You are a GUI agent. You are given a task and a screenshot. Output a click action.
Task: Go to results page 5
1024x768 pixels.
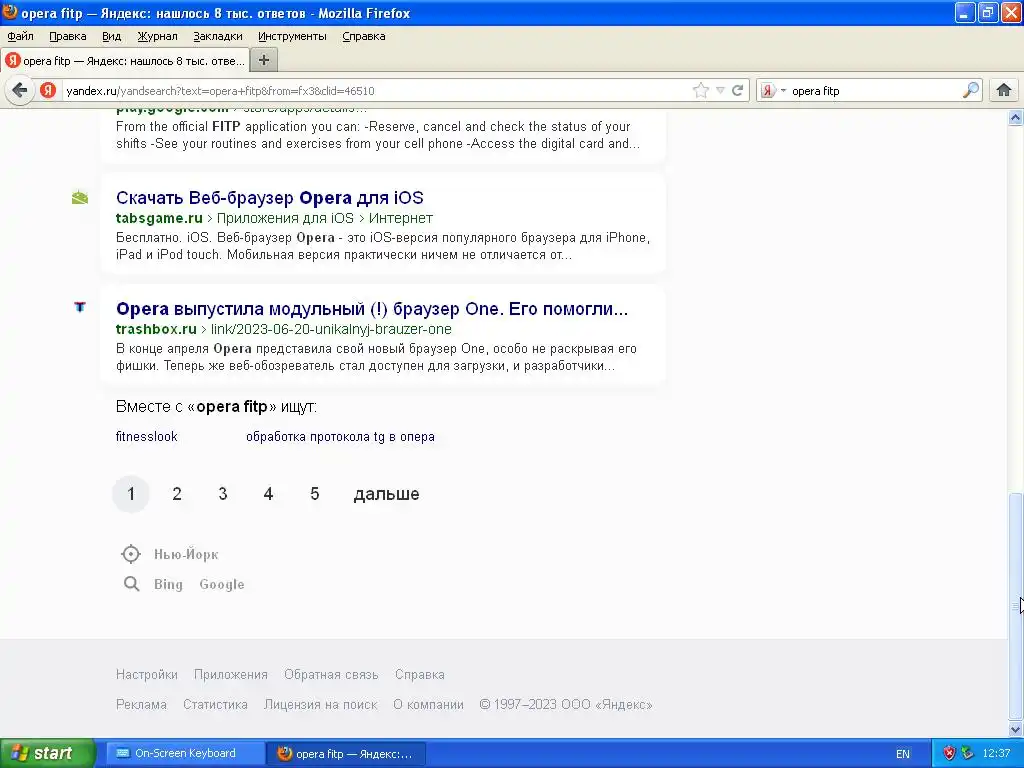tap(315, 494)
